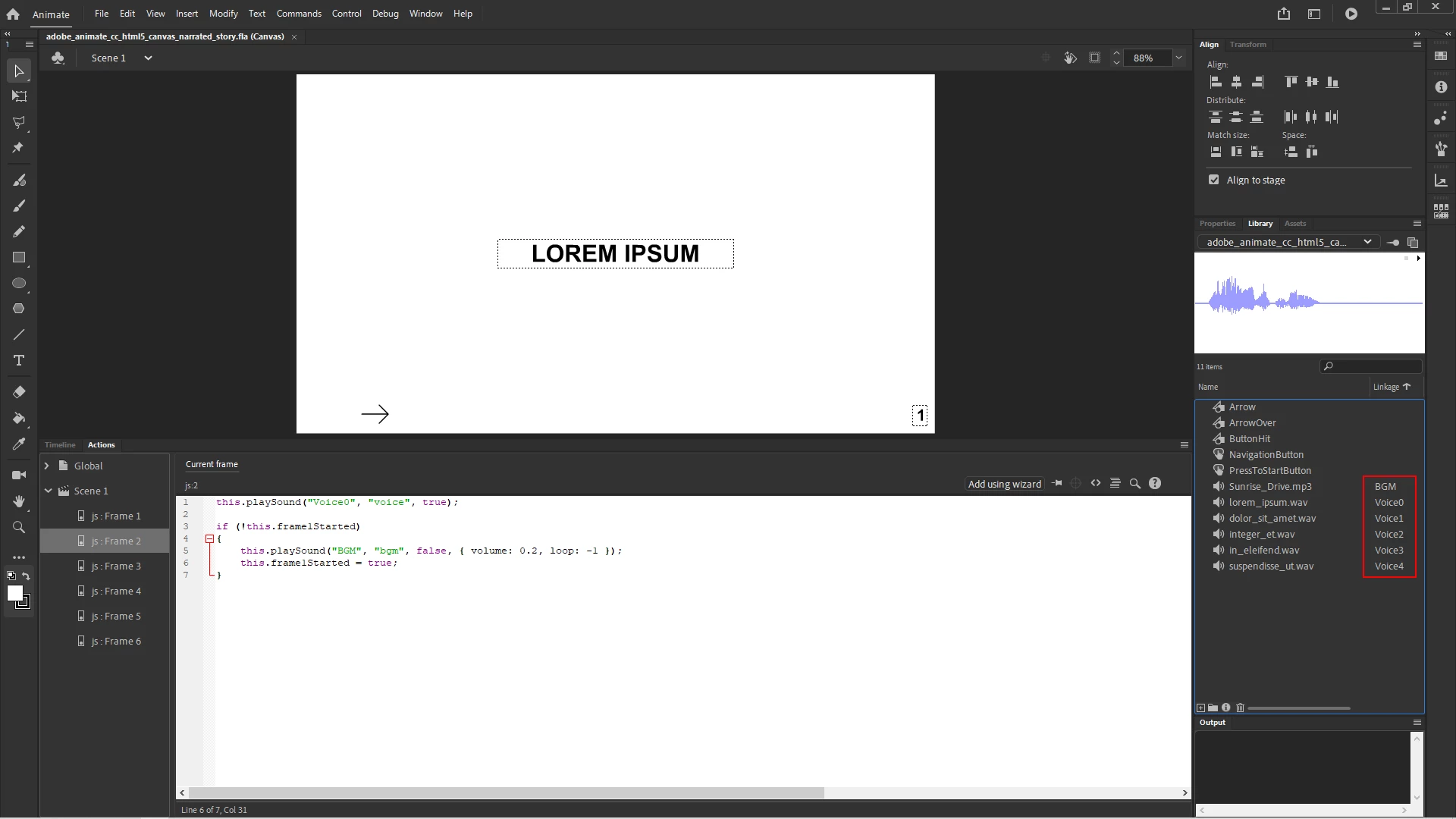This screenshot has width=1456, height=819.
Task: Click the Test Movie play icon
Action: tap(1351, 14)
